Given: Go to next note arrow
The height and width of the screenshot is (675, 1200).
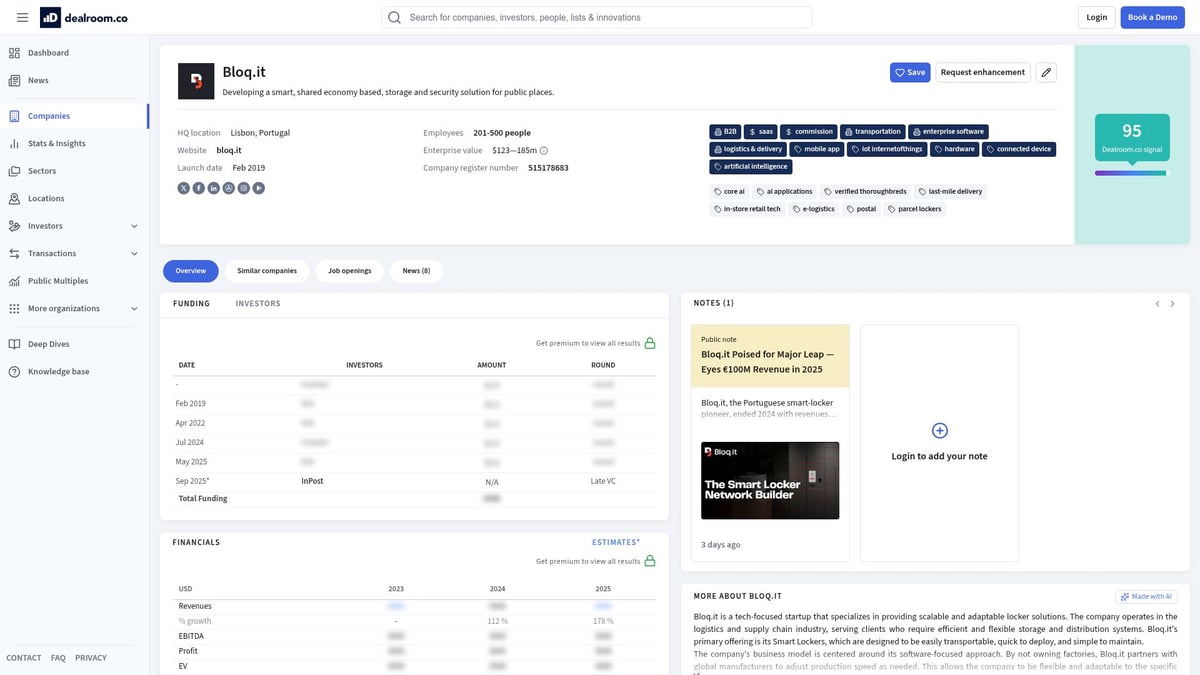Looking at the screenshot, I should click(1175, 303).
